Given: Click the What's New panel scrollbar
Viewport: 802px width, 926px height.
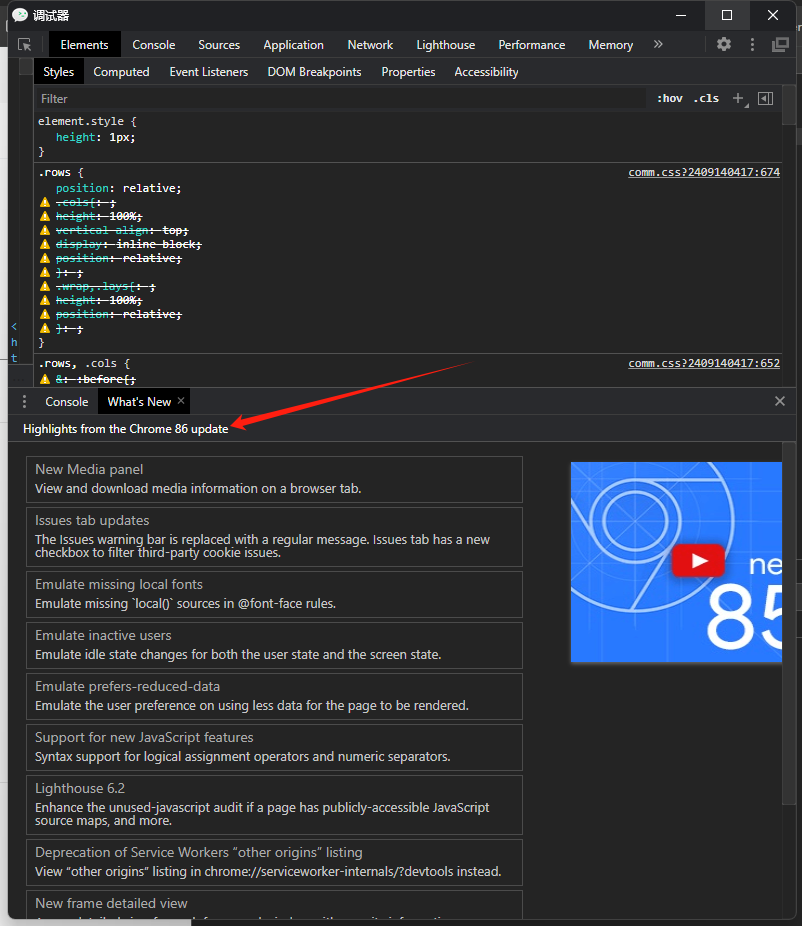Looking at the screenshot, I should click(789, 624).
